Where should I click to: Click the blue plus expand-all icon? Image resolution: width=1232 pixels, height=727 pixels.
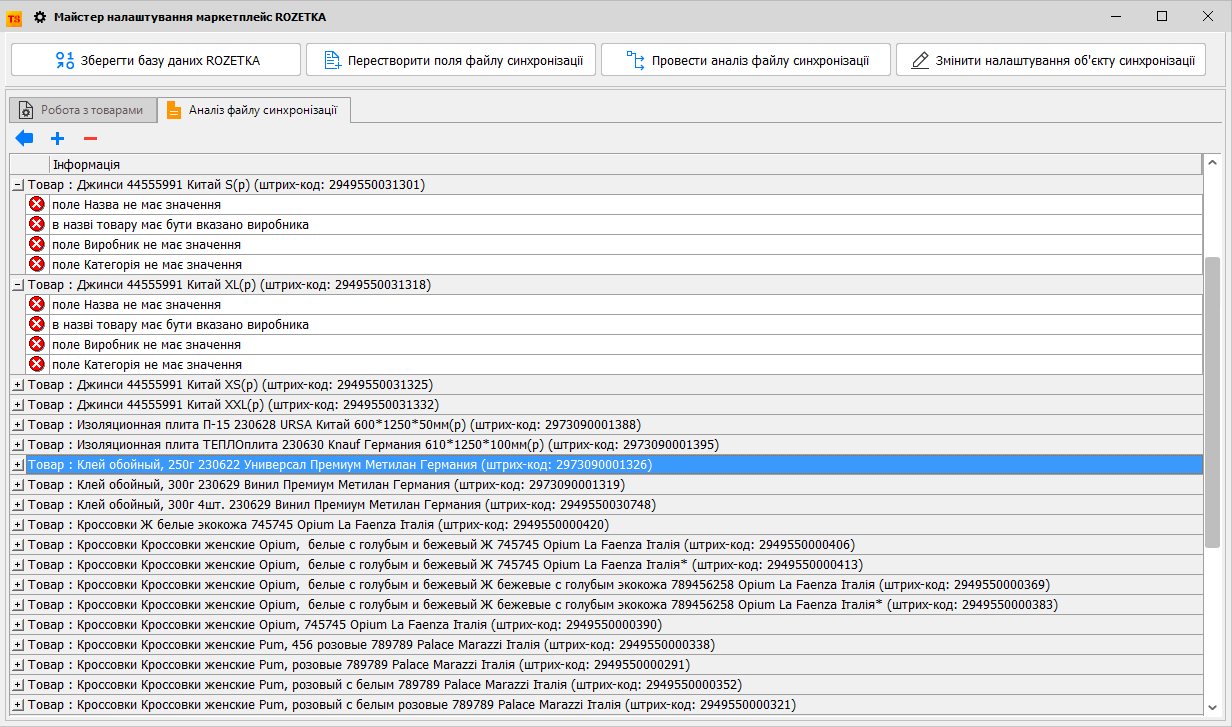pos(58,139)
